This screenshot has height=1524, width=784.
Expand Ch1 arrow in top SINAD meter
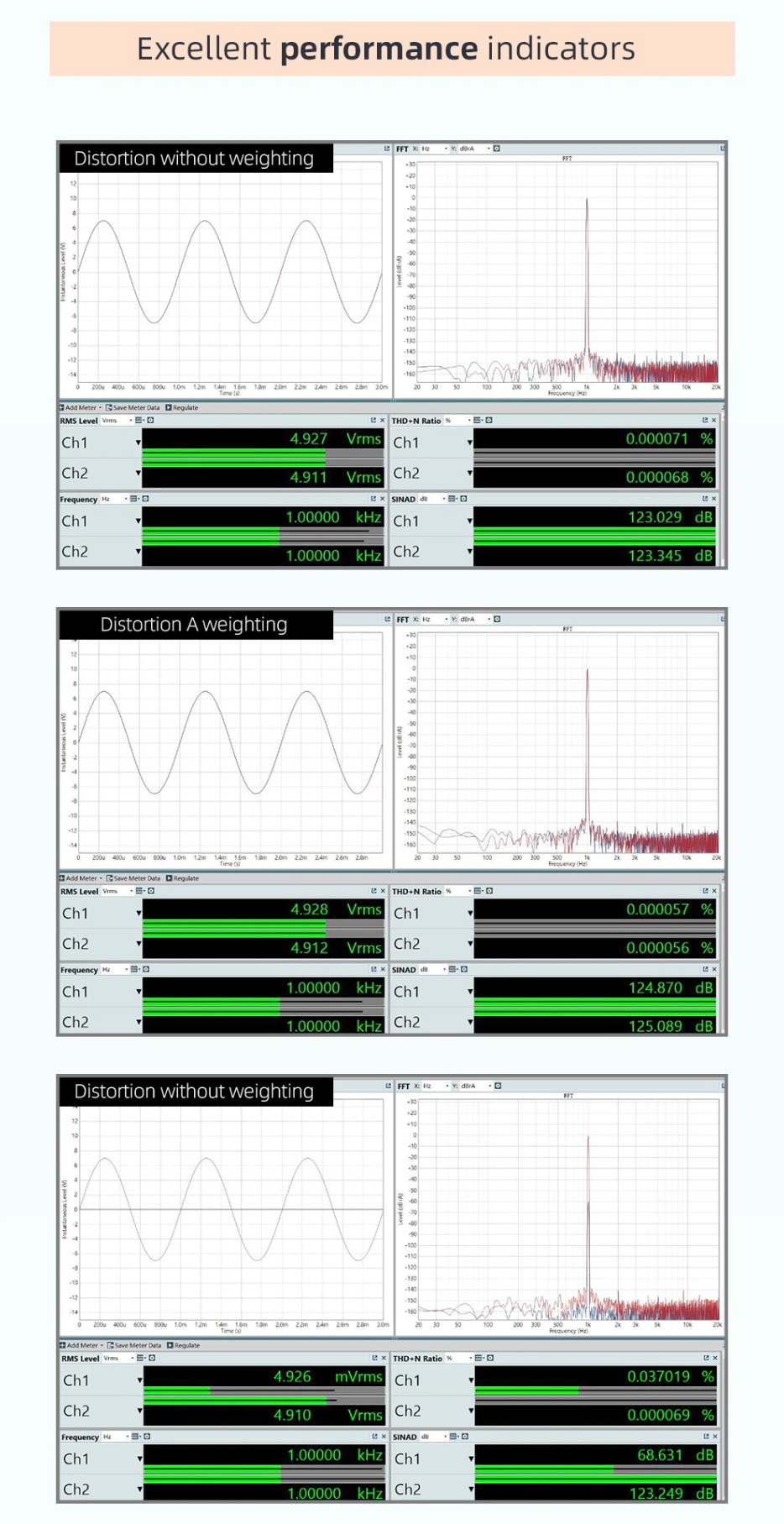coord(469,521)
